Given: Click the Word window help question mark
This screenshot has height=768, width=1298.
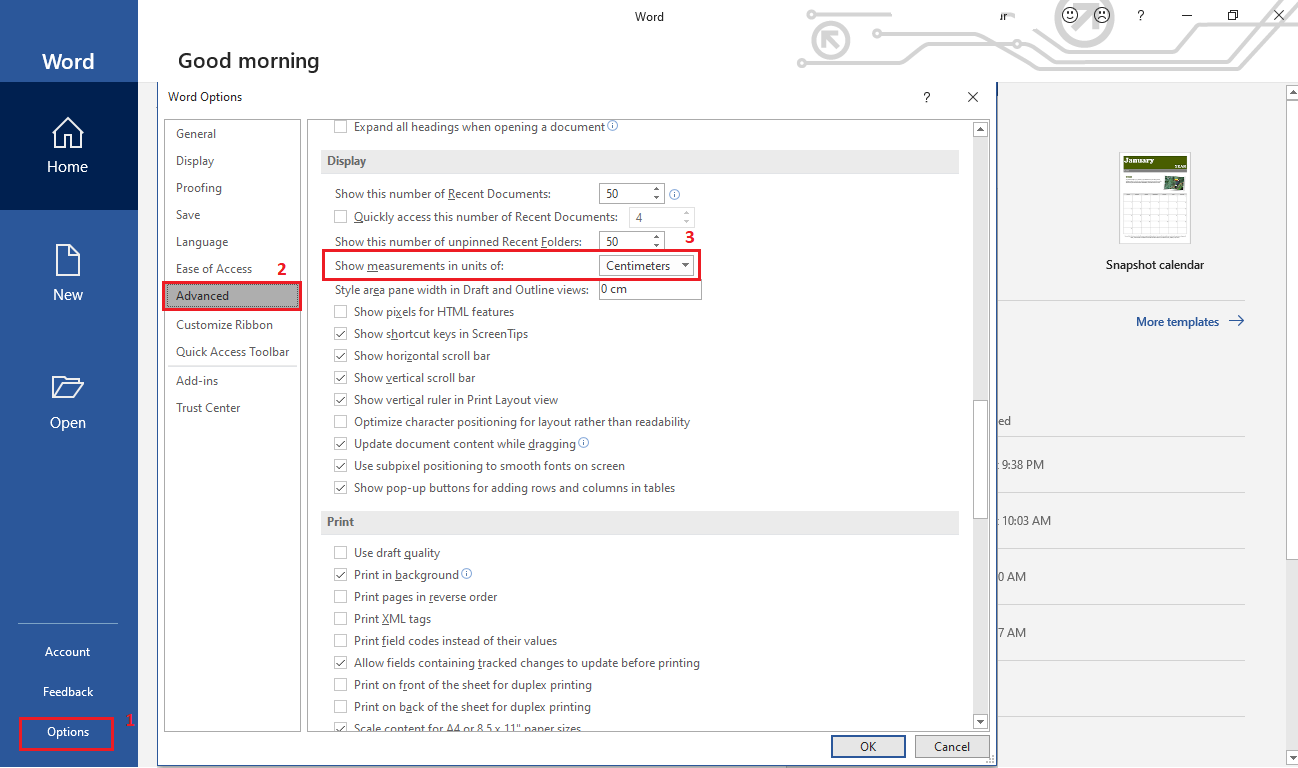Looking at the screenshot, I should pos(1141,16).
